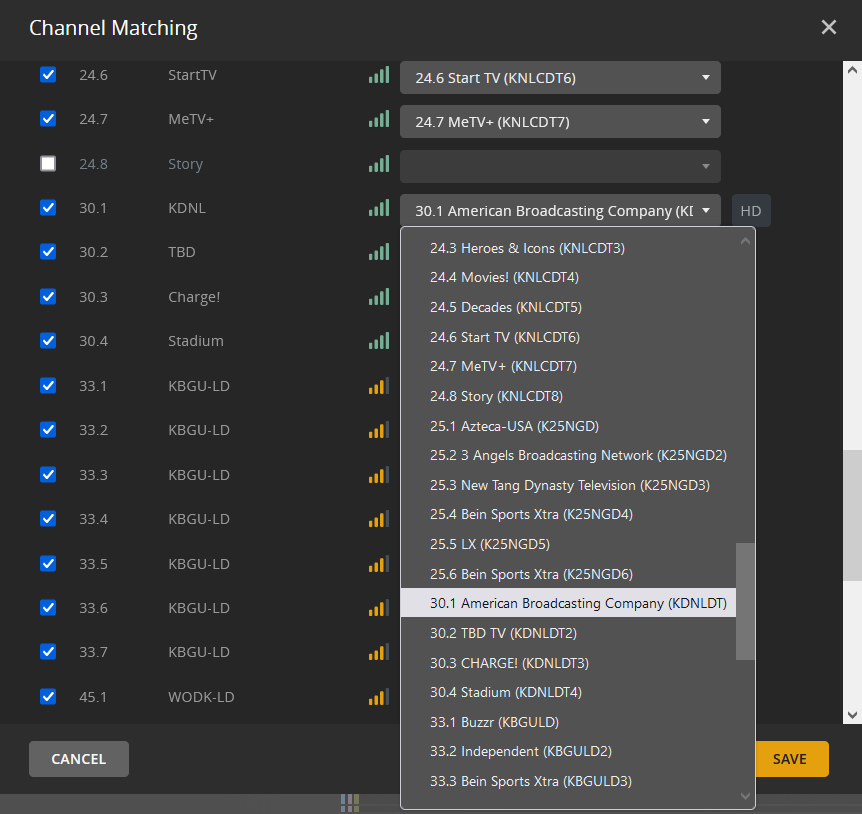This screenshot has width=862, height=814.
Task: Select 25.4 Bein Sports Xtra (K25NGD4)
Action: [x=568, y=514]
